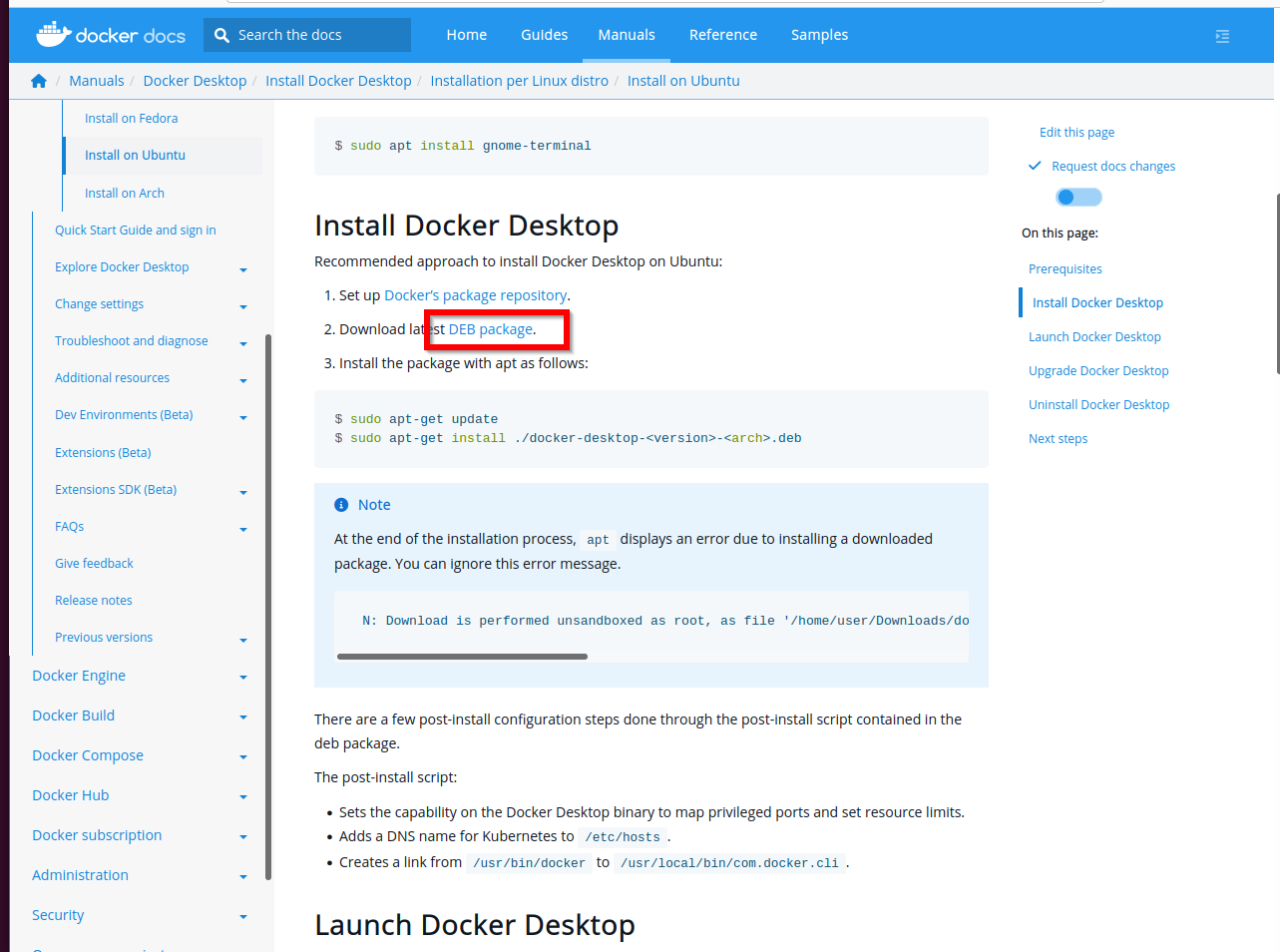Expand Additional resources arrow
The height and width of the screenshot is (952, 1280).
point(243,380)
